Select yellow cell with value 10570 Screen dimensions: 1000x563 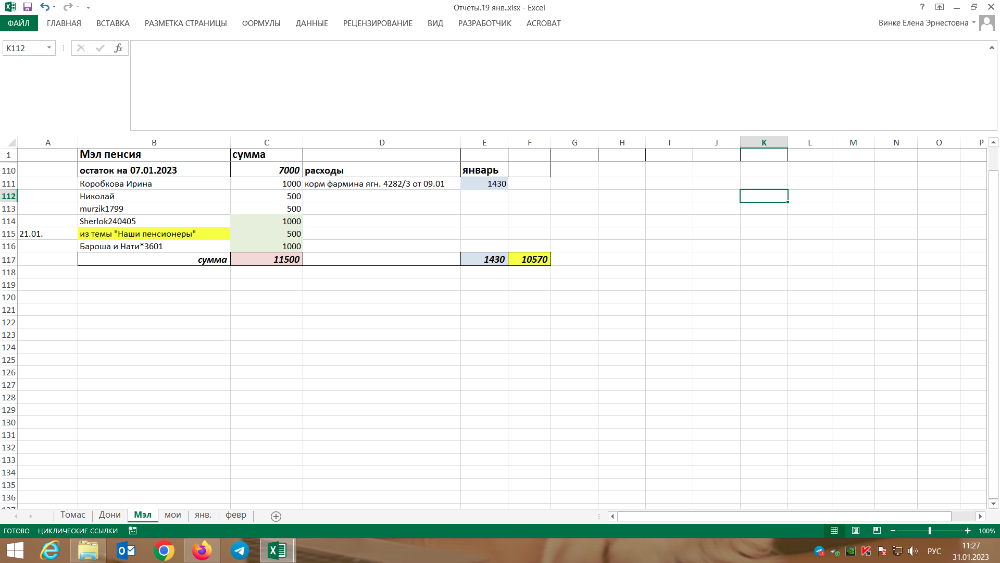tap(530, 260)
